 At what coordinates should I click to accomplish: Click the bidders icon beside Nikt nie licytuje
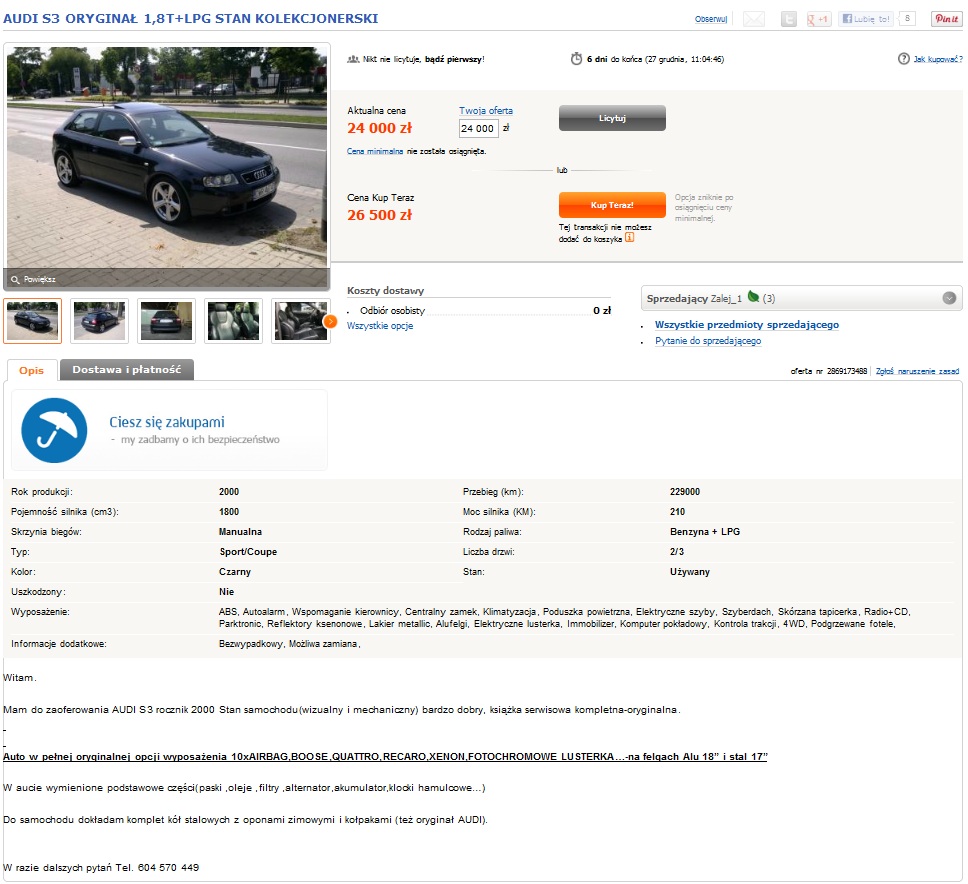(353, 59)
